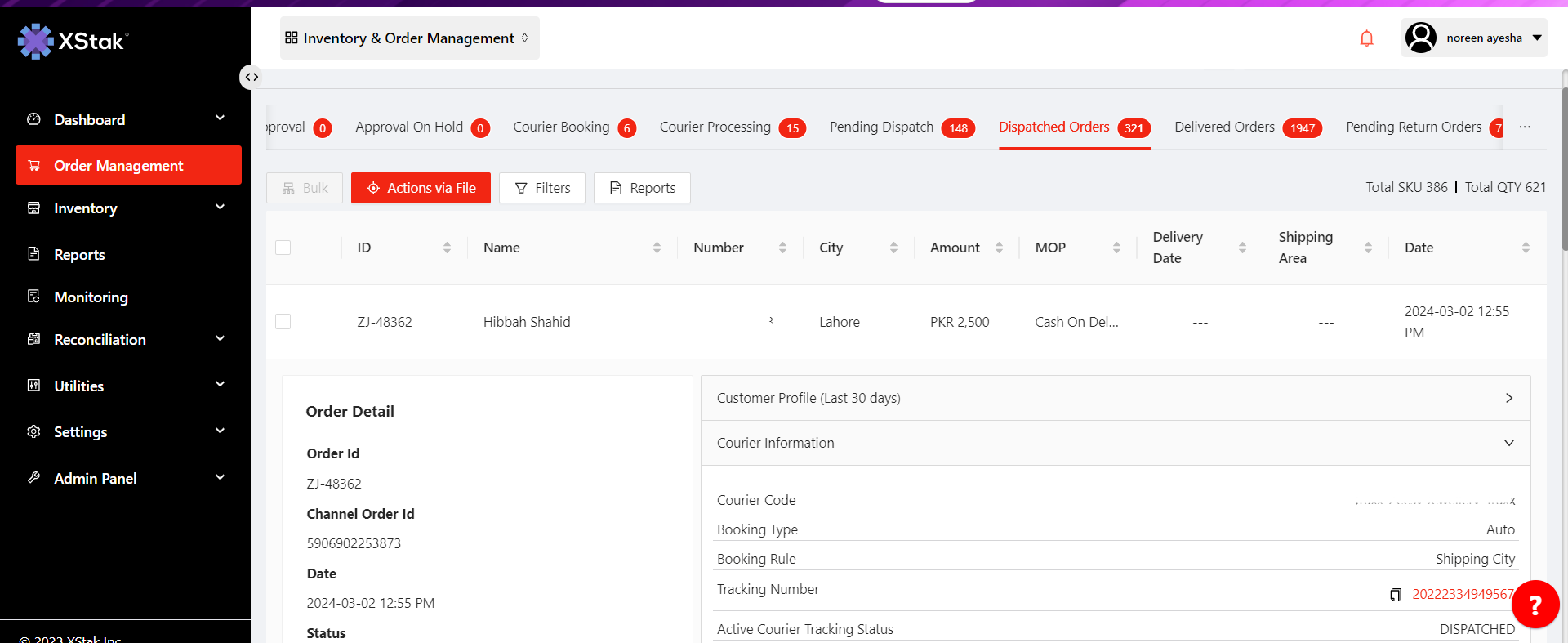Toggle the select-all checkbox in table header
This screenshot has height=643, width=1568.
pos(283,248)
